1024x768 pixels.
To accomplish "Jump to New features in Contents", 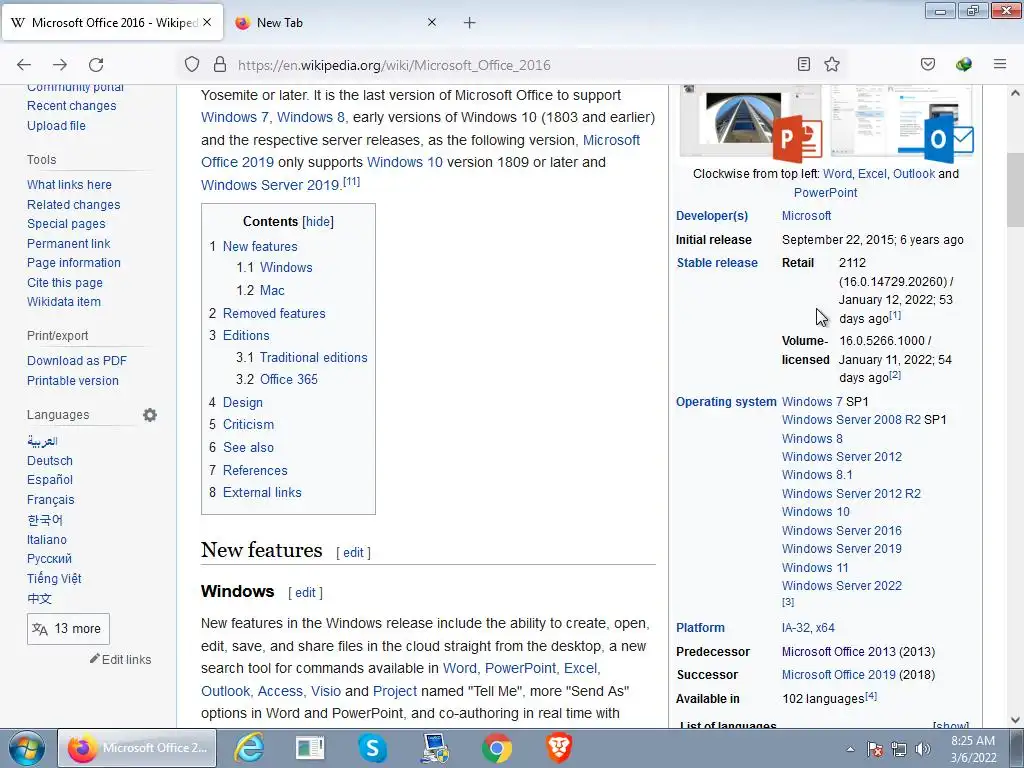I will tap(260, 246).
